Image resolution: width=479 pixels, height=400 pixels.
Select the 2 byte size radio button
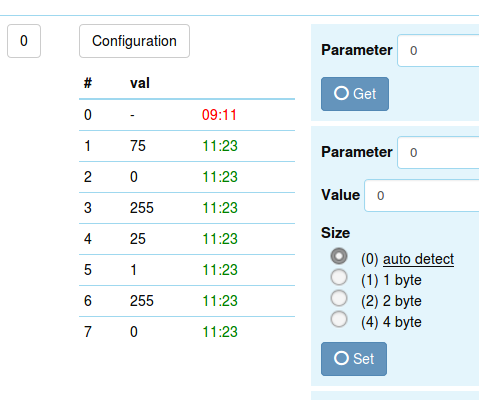click(339, 298)
